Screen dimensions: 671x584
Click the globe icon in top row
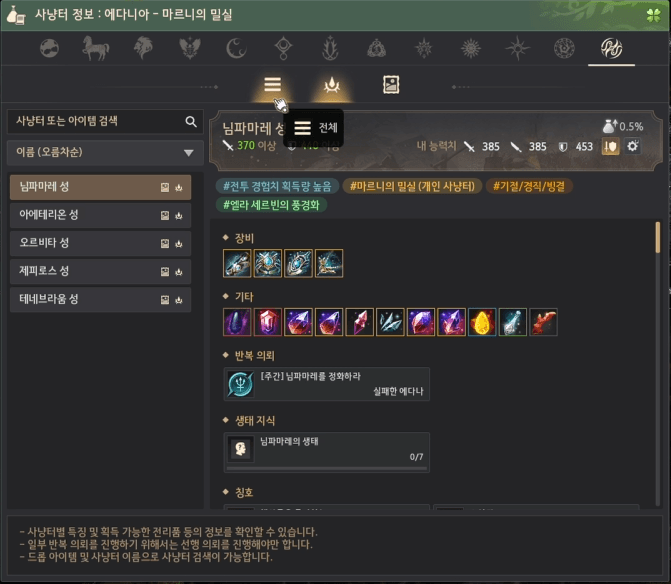[49, 48]
